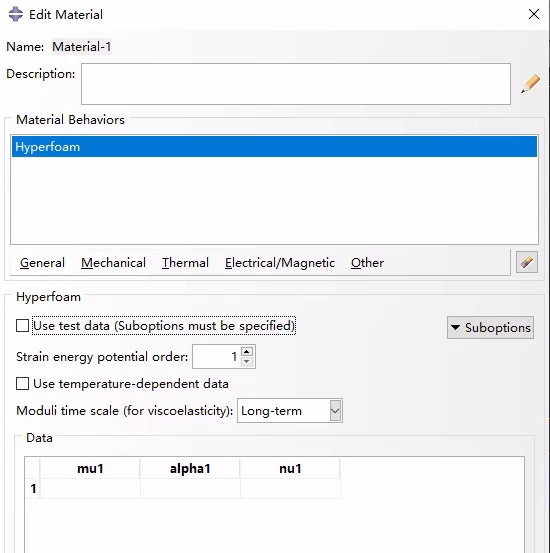Open the Electrical/Magnetic menu
The height and width of the screenshot is (553, 550).
coord(280,263)
